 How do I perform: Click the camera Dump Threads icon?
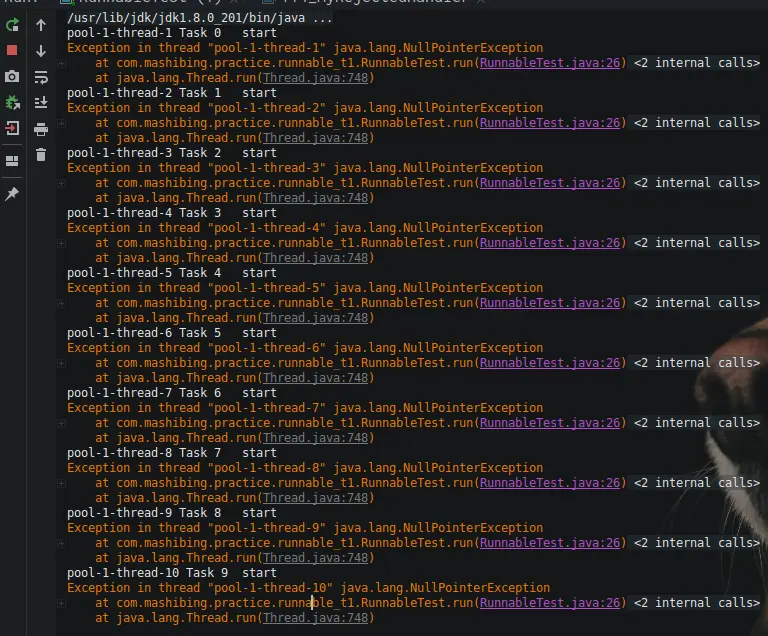coord(12,76)
